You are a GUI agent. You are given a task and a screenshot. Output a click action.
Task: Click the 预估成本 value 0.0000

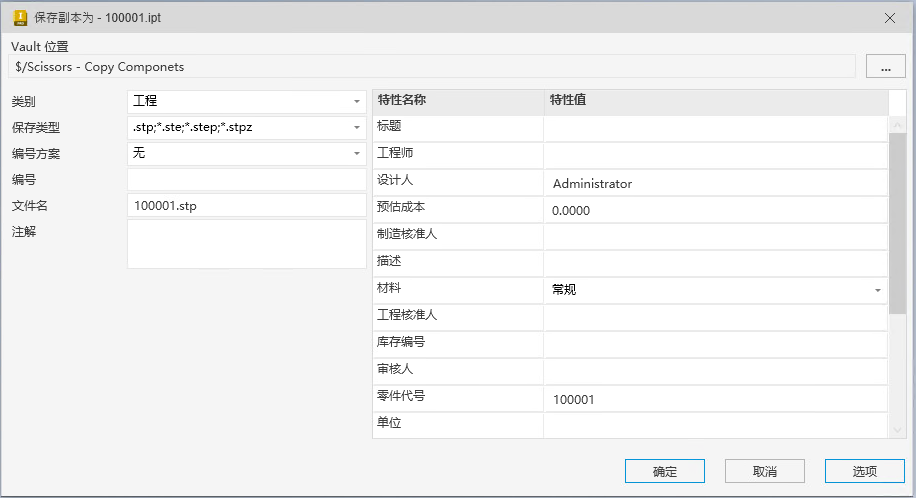point(715,210)
